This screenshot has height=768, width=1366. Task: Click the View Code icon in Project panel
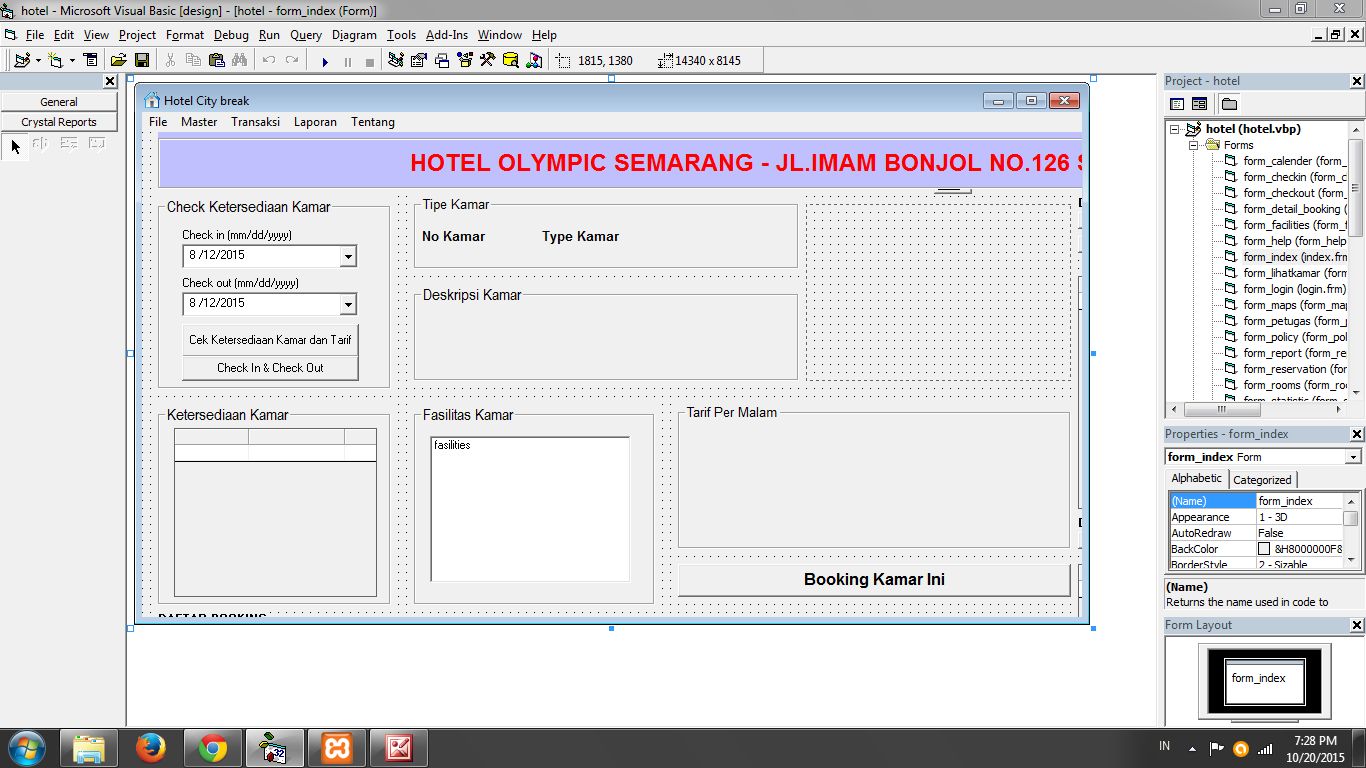tap(1177, 103)
